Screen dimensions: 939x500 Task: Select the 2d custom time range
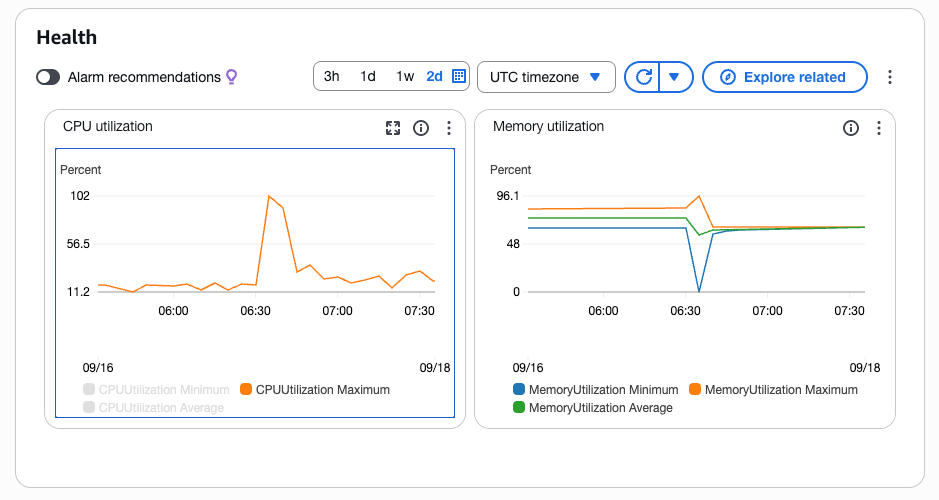(434, 77)
